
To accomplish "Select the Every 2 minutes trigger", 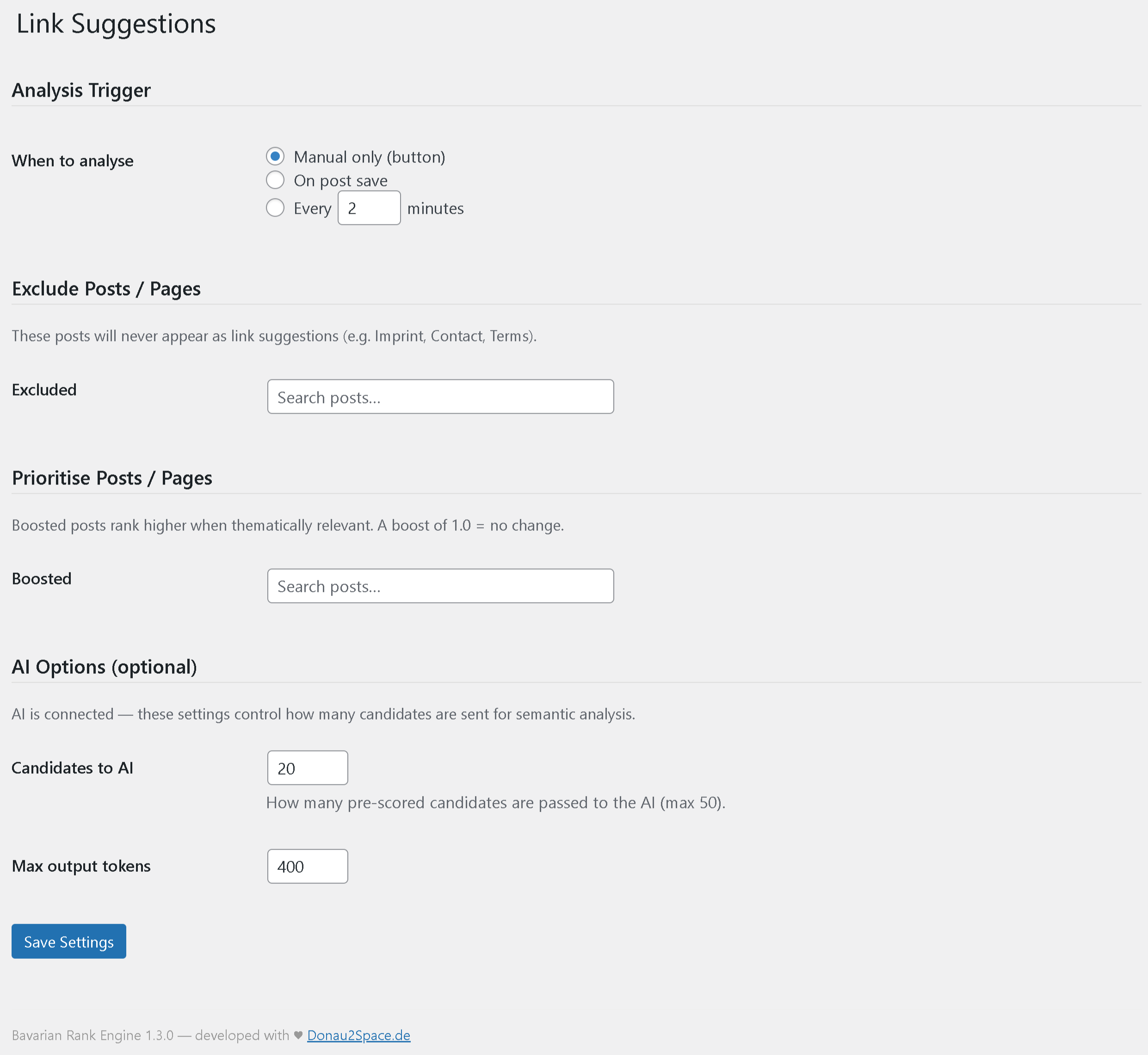I will click(x=275, y=208).
